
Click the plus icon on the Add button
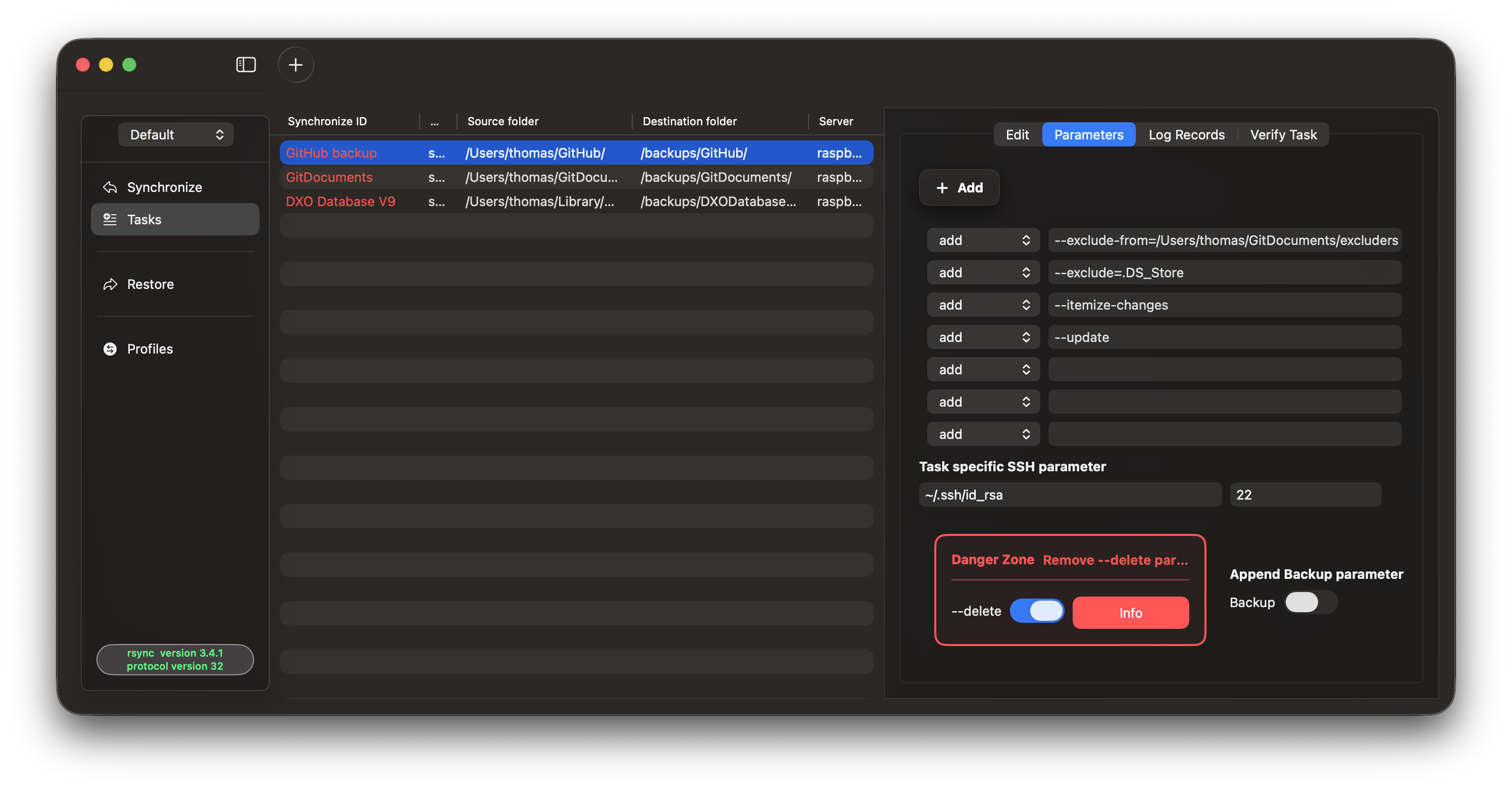point(942,188)
